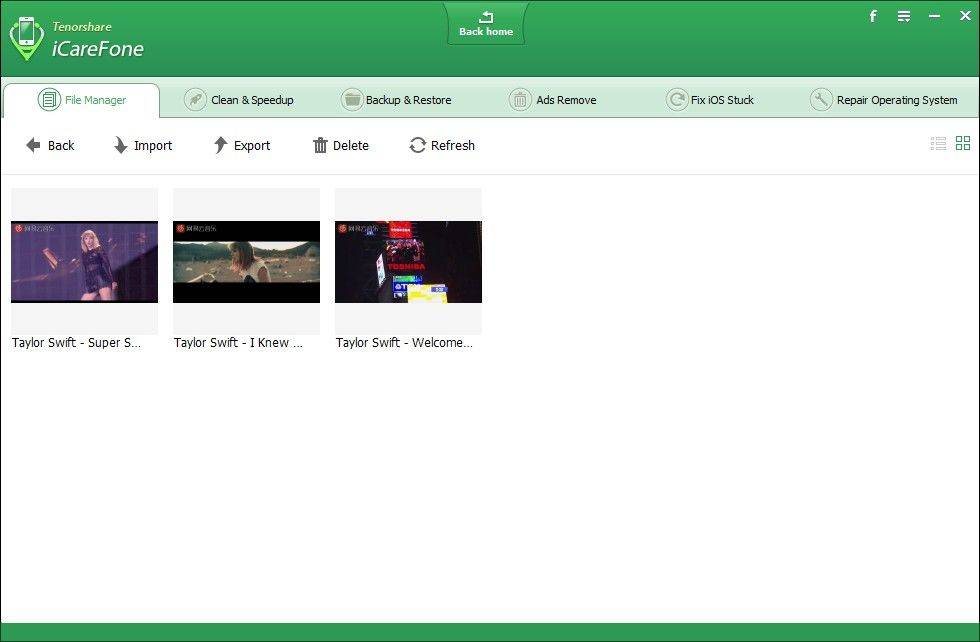980x642 pixels.
Task: Click the folder icon for Backup & Restore
Action: (x=352, y=99)
